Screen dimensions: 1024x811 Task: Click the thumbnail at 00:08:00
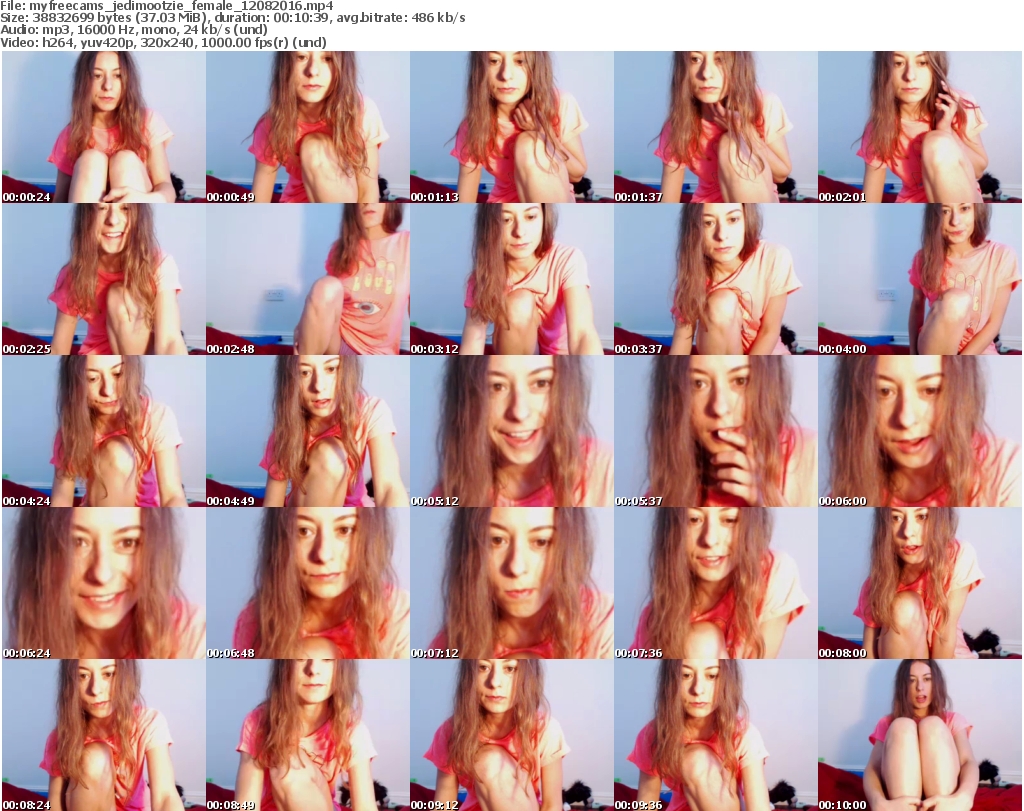(x=920, y=583)
